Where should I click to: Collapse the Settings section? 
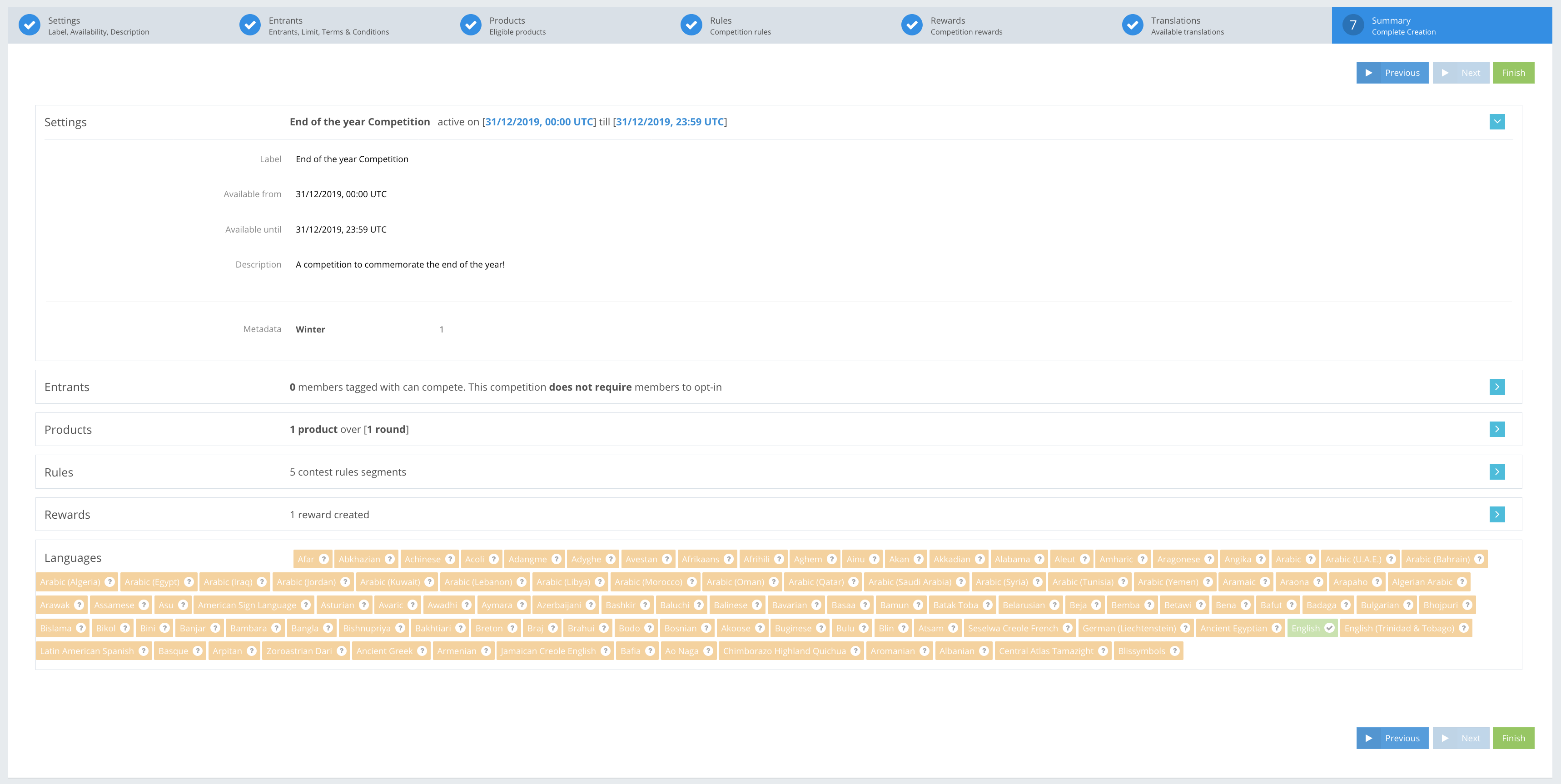[x=1497, y=122]
